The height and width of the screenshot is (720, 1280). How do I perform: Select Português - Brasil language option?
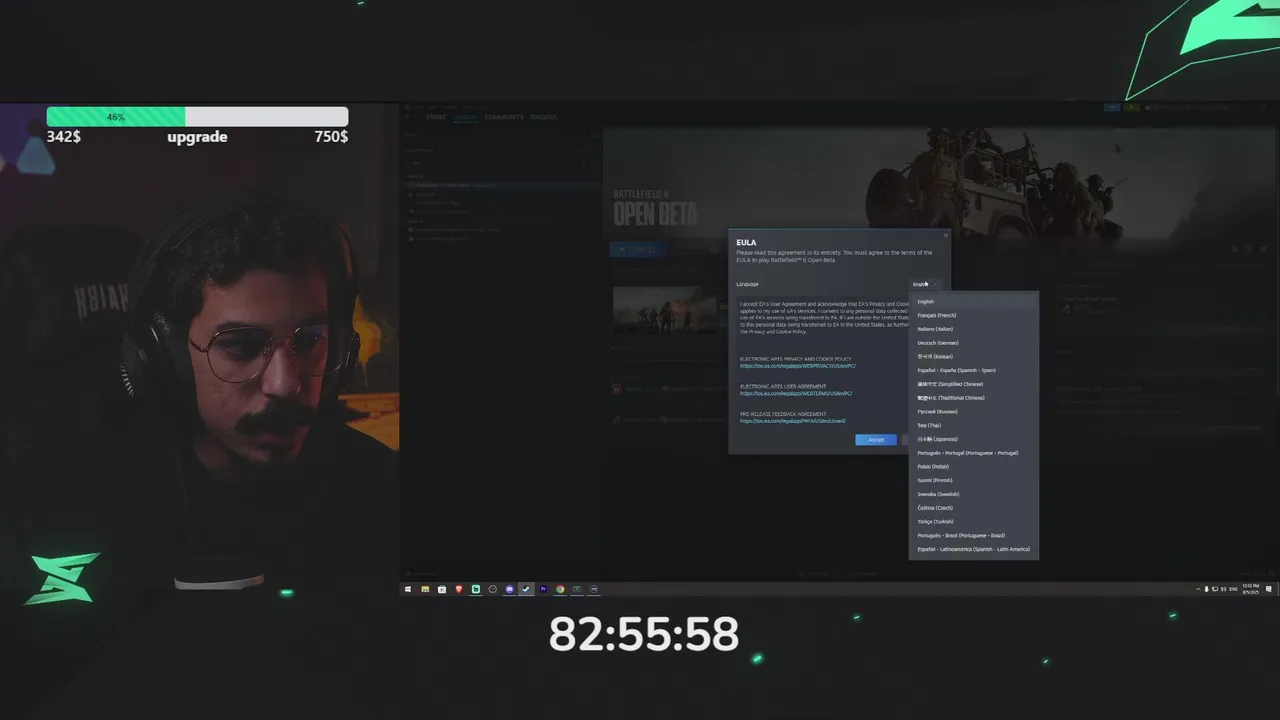(x=973, y=535)
